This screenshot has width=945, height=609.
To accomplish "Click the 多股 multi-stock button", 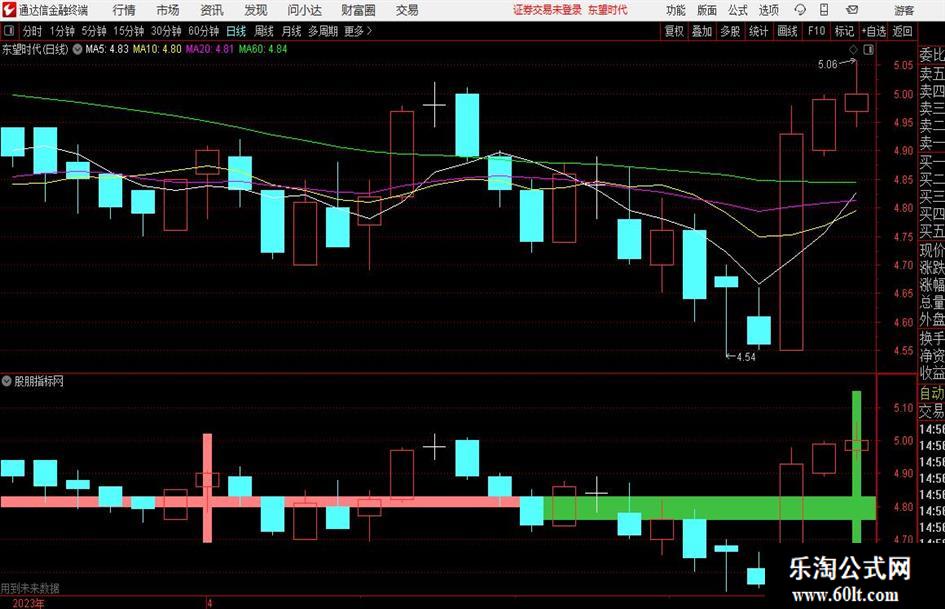I will tap(730, 31).
